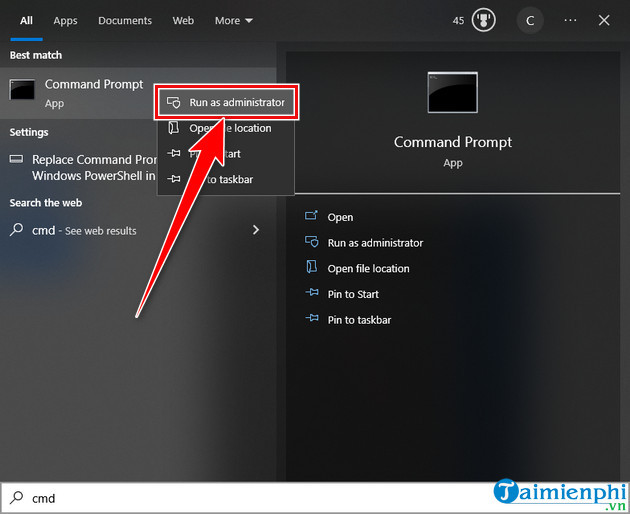This screenshot has height=514, width=630.
Task: Click Pin to taskbar in preview pane
Action: [x=359, y=320]
